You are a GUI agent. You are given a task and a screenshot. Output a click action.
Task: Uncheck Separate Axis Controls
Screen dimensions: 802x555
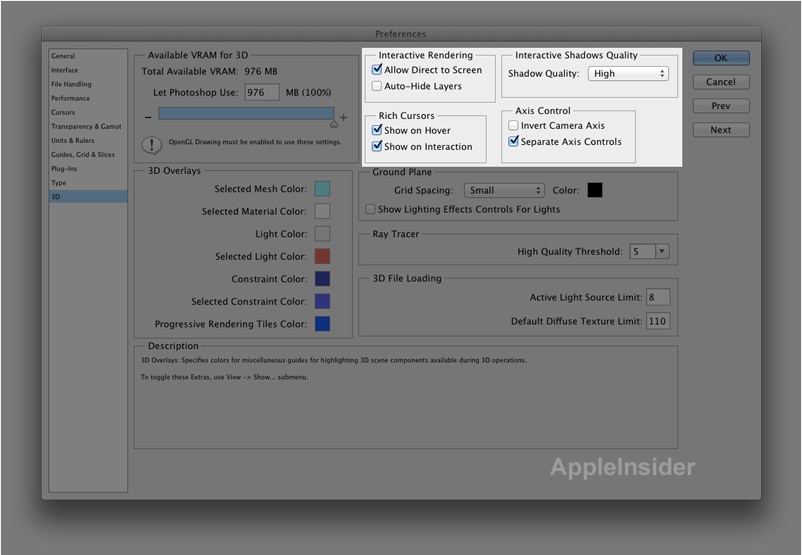513,141
